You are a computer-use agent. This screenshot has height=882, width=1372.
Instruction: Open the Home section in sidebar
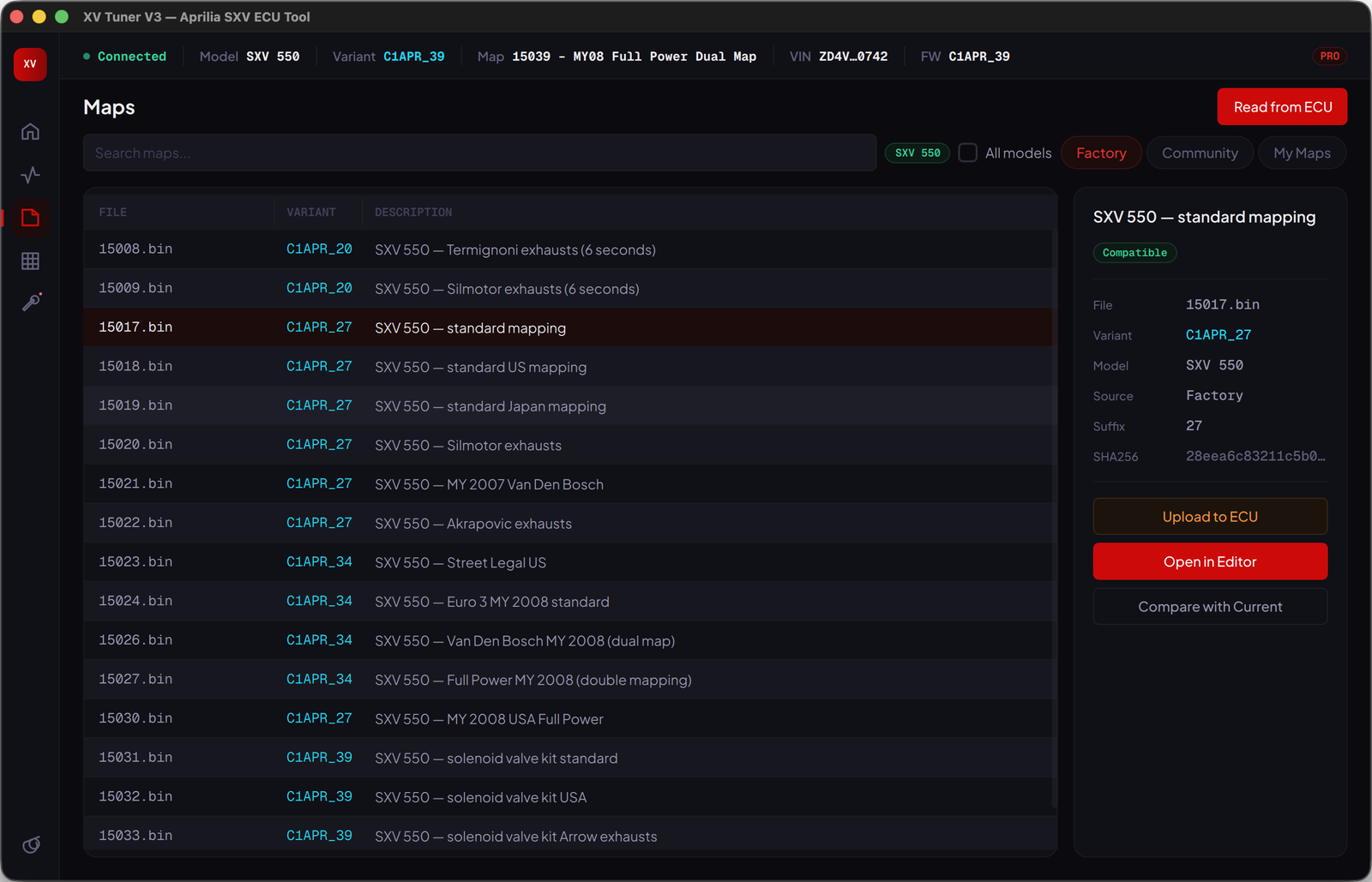pos(30,131)
